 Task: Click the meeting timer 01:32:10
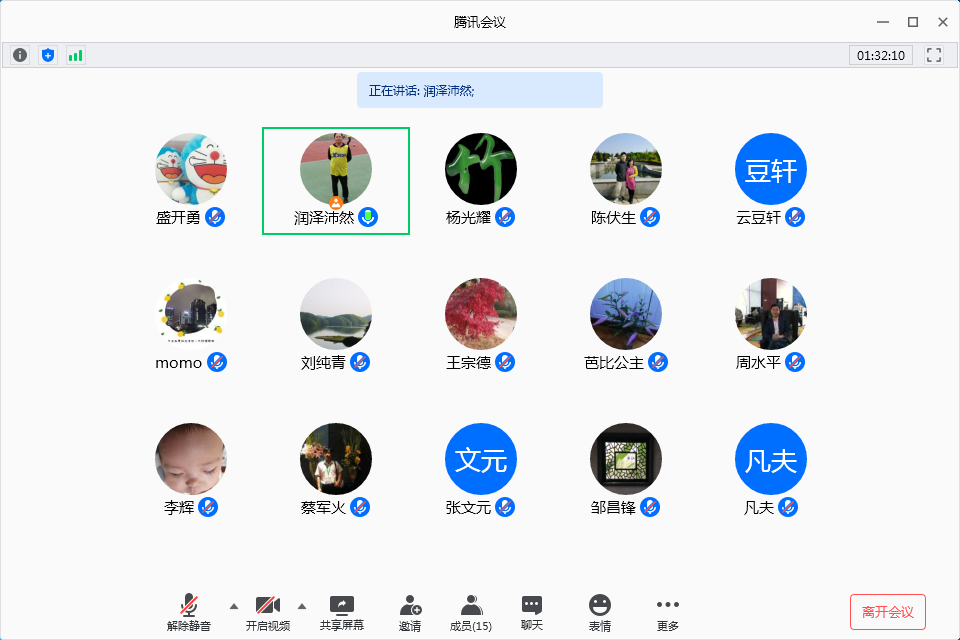click(x=881, y=55)
